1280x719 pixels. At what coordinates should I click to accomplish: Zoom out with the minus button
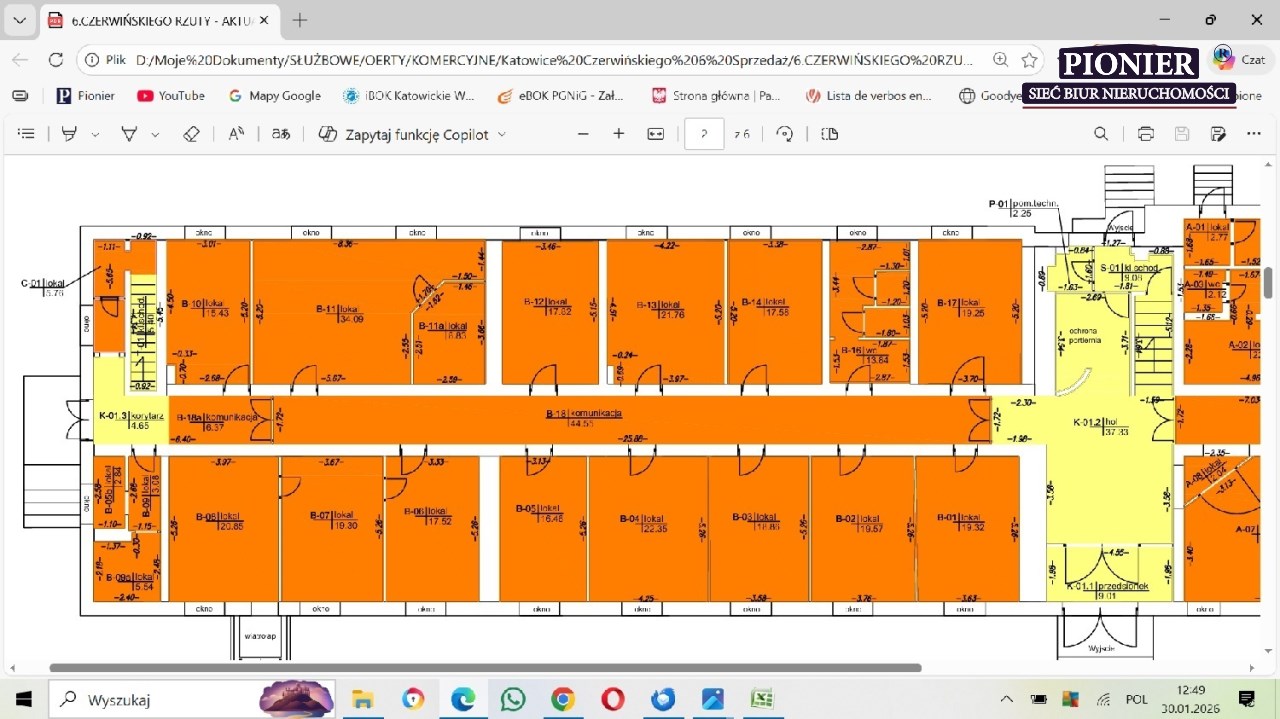pos(584,134)
